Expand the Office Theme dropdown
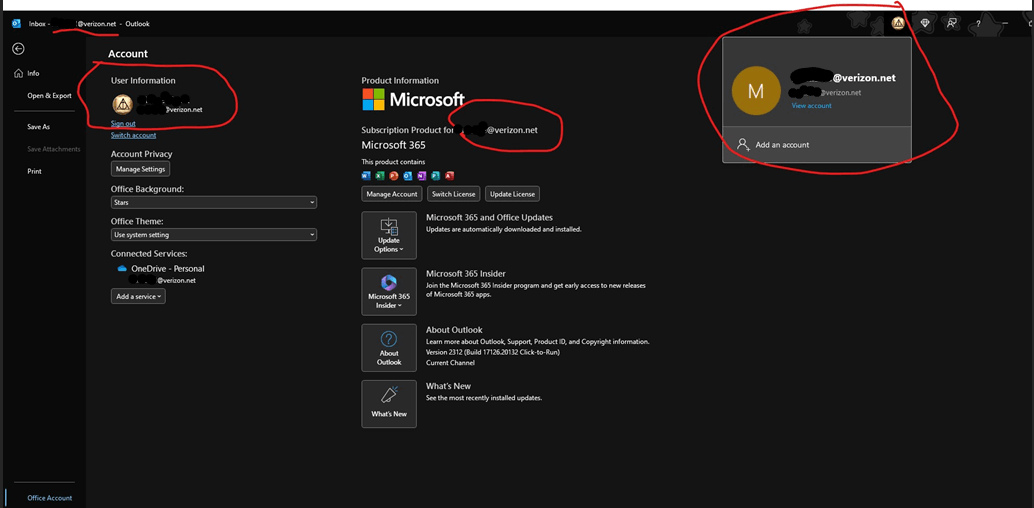 click(x=214, y=235)
